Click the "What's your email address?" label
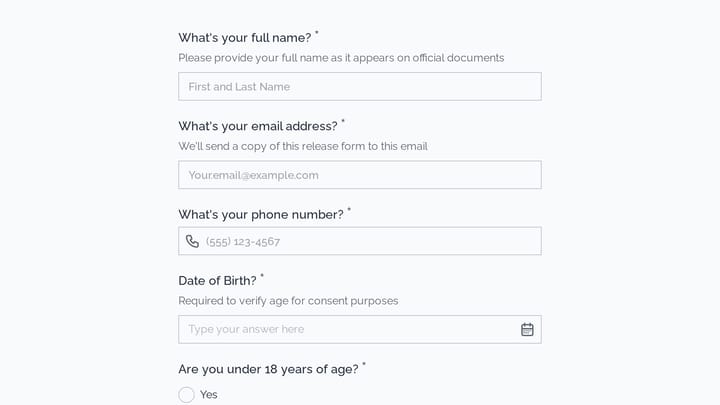This screenshot has width=720, height=405. coord(258,126)
